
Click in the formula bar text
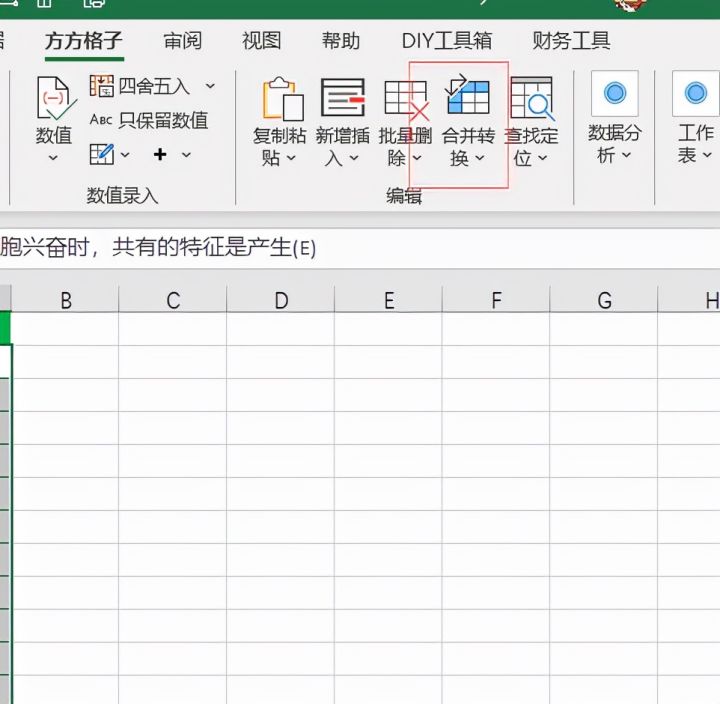pyautogui.click(x=158, y=248)
